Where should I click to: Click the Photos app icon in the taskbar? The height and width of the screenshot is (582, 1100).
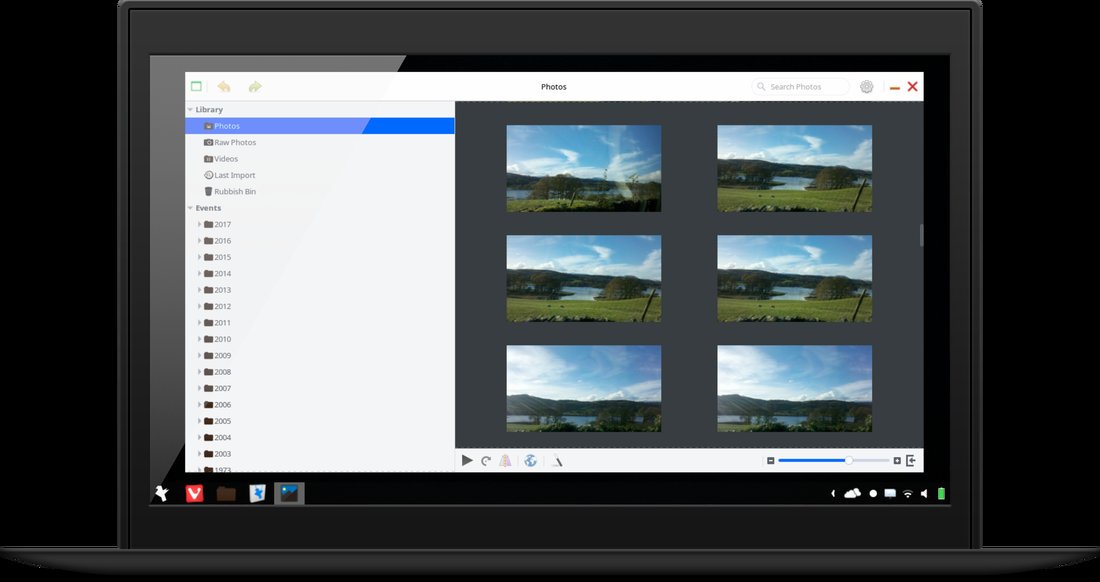click(288, 492)
